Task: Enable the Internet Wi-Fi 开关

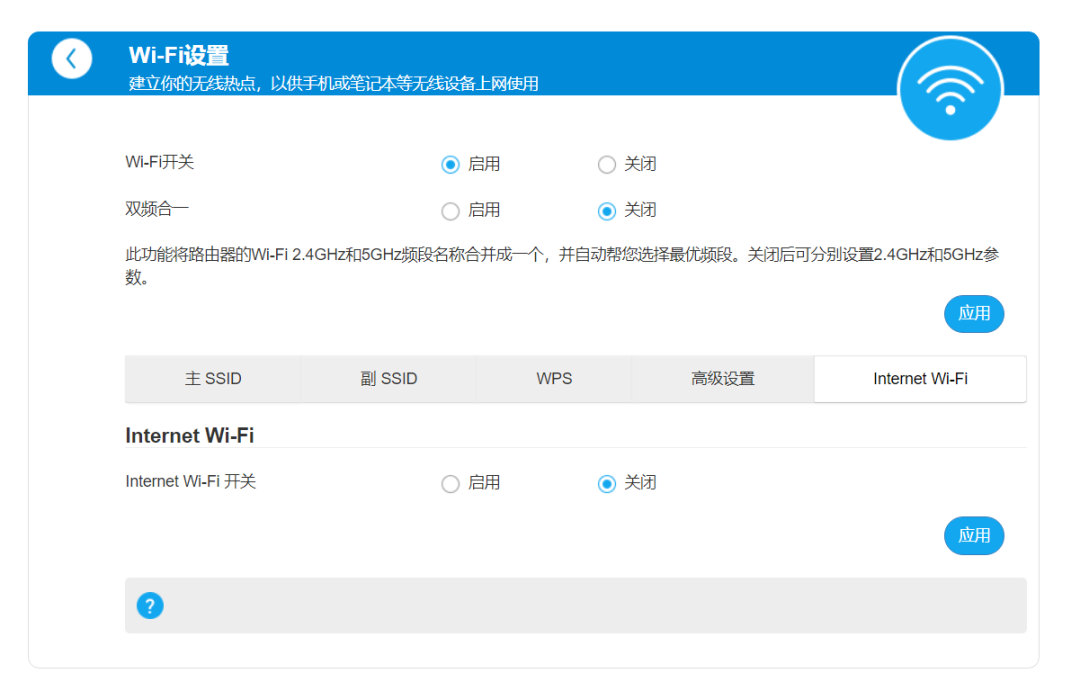Action: point(450,483)
